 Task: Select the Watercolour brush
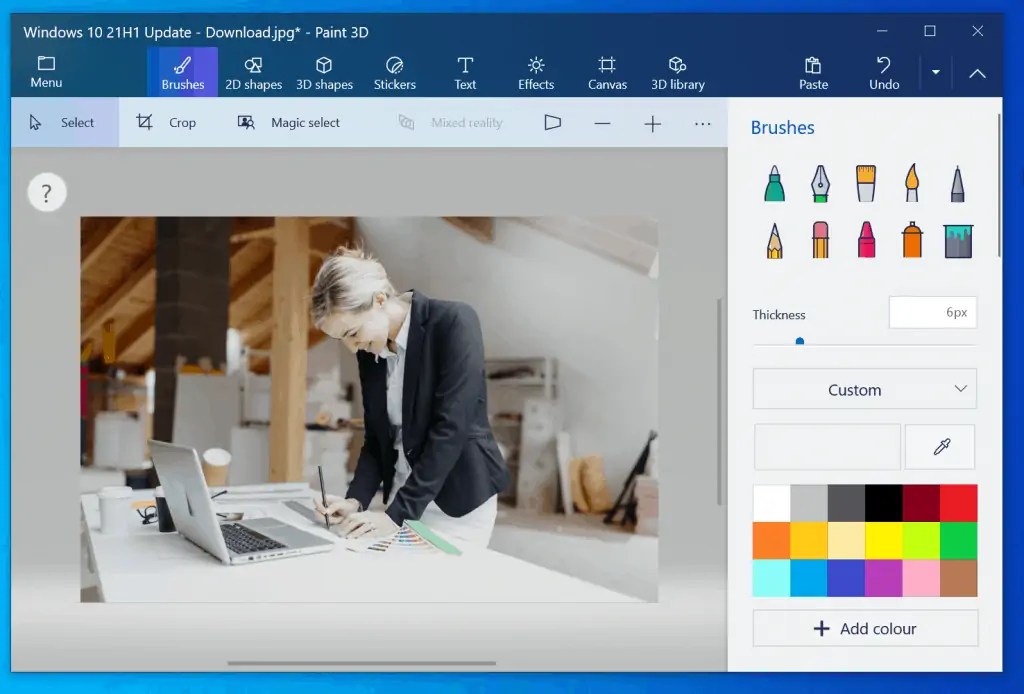[x=911, y=183]
